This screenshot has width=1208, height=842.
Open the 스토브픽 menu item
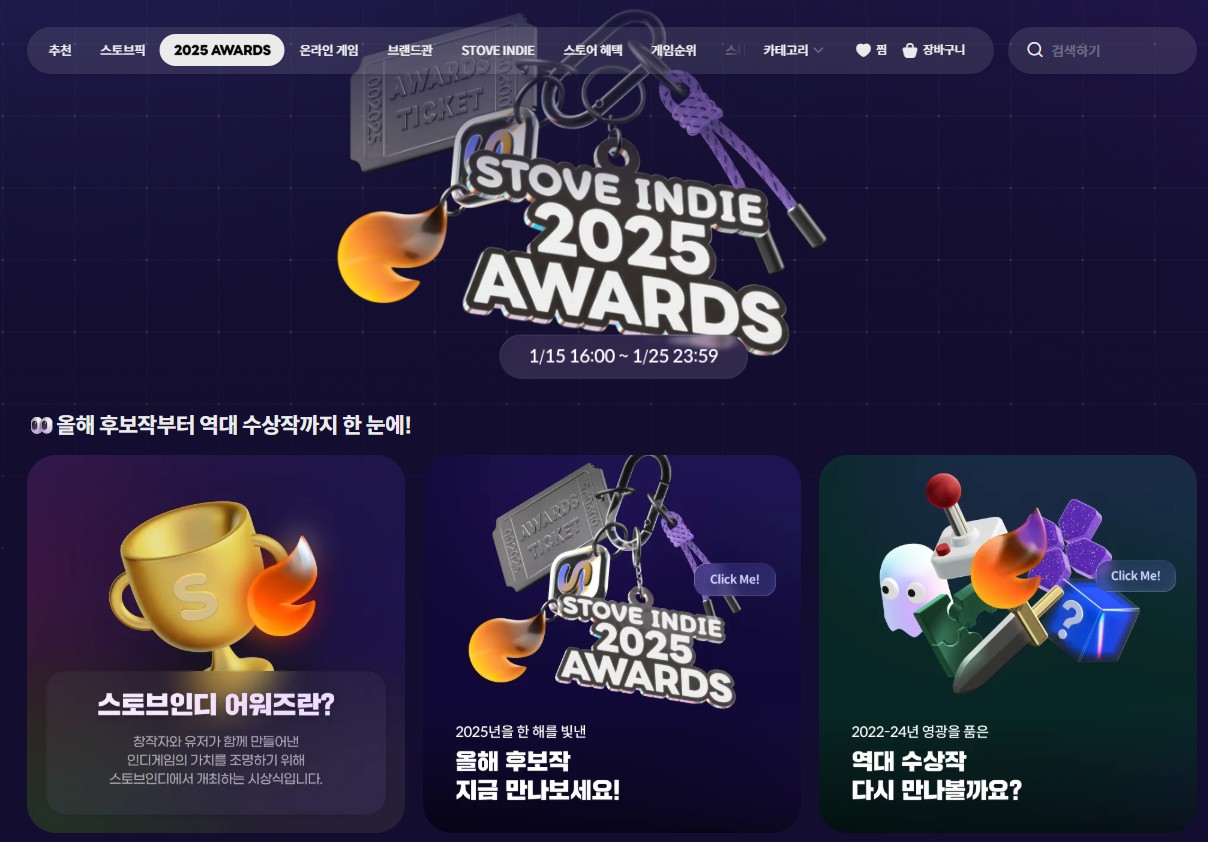pyautogui.click(x=123, y=50)
